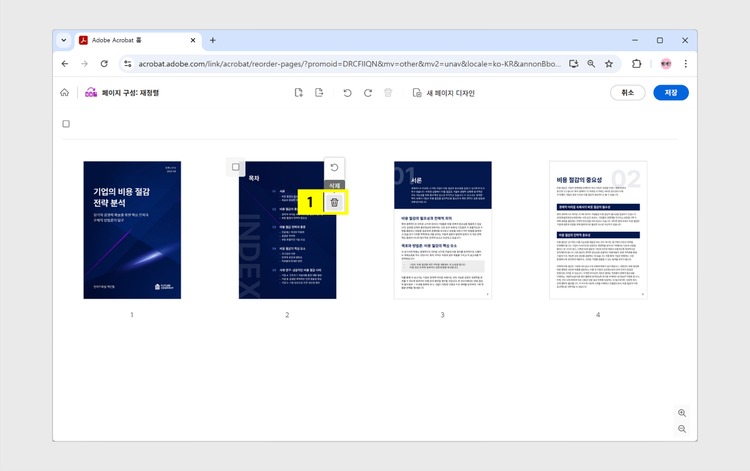Open the Chrome three-dot menu
750x471 pixels.
pos(685,64)
